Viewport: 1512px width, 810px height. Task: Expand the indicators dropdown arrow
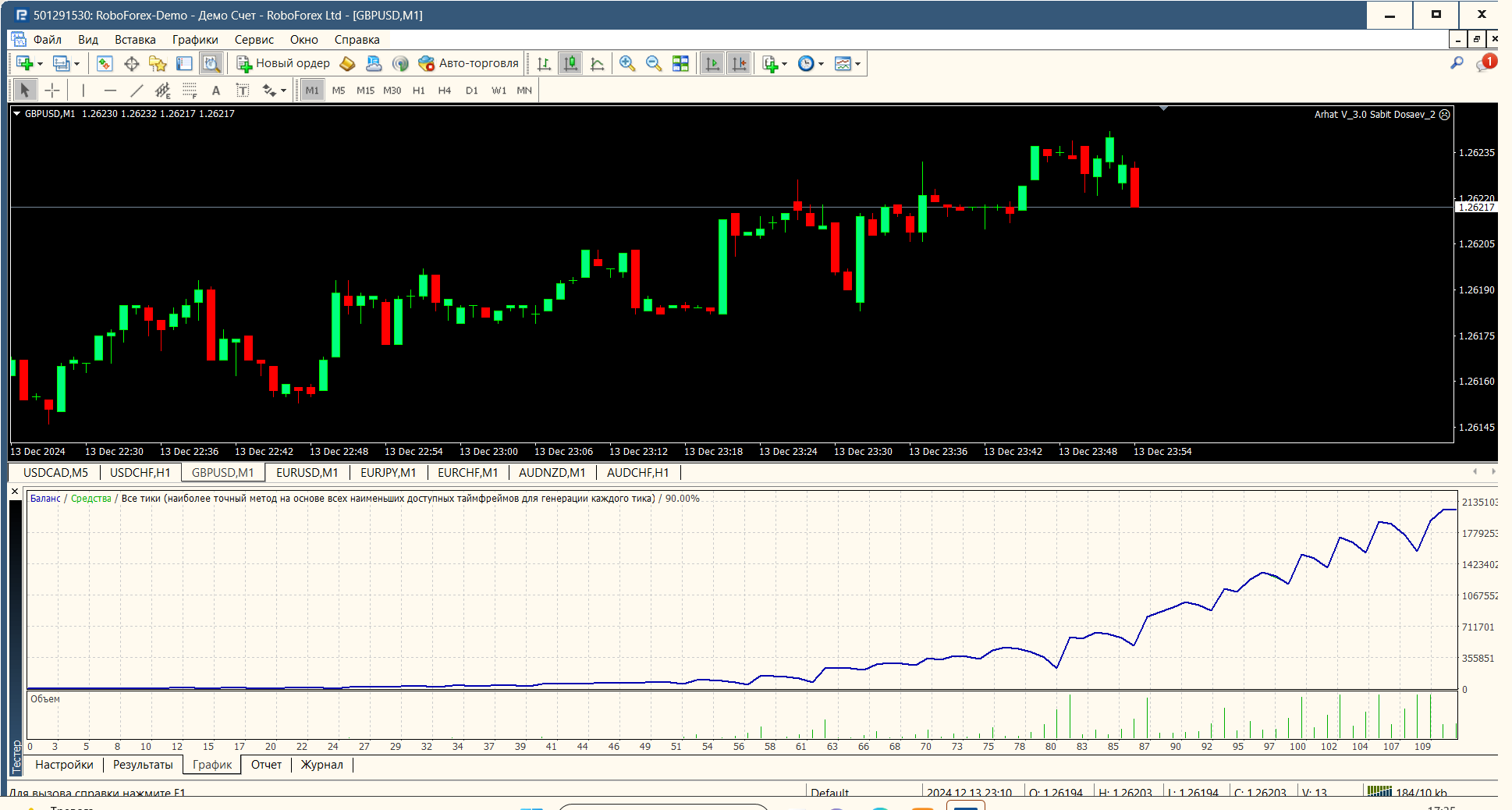784,64
